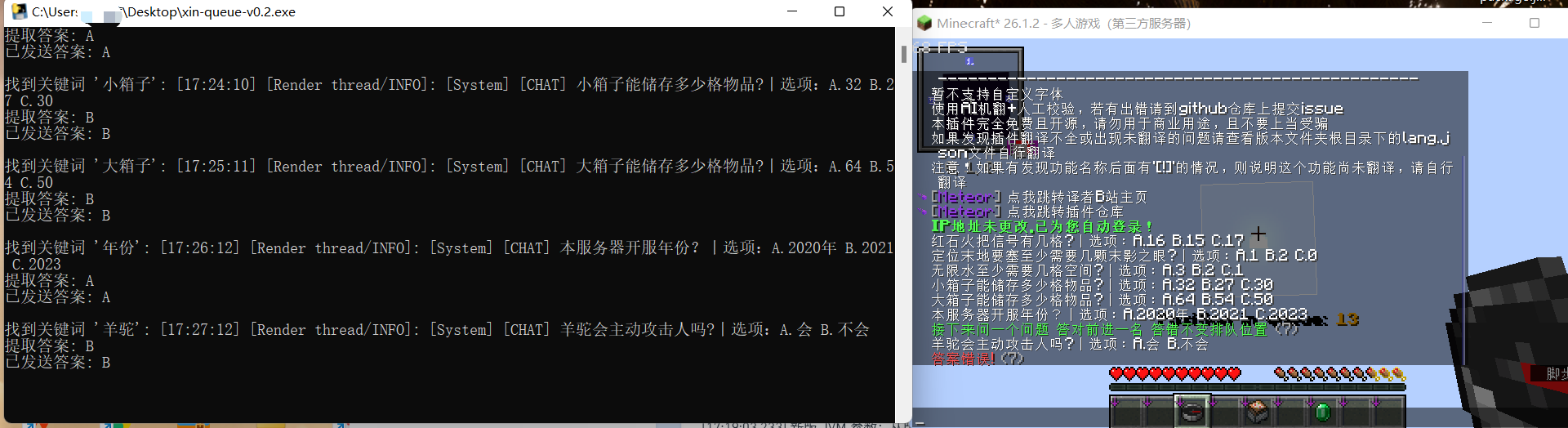Click chat line 羊驼会主动攻击人吗 in Minecraft

point(1069,344)
